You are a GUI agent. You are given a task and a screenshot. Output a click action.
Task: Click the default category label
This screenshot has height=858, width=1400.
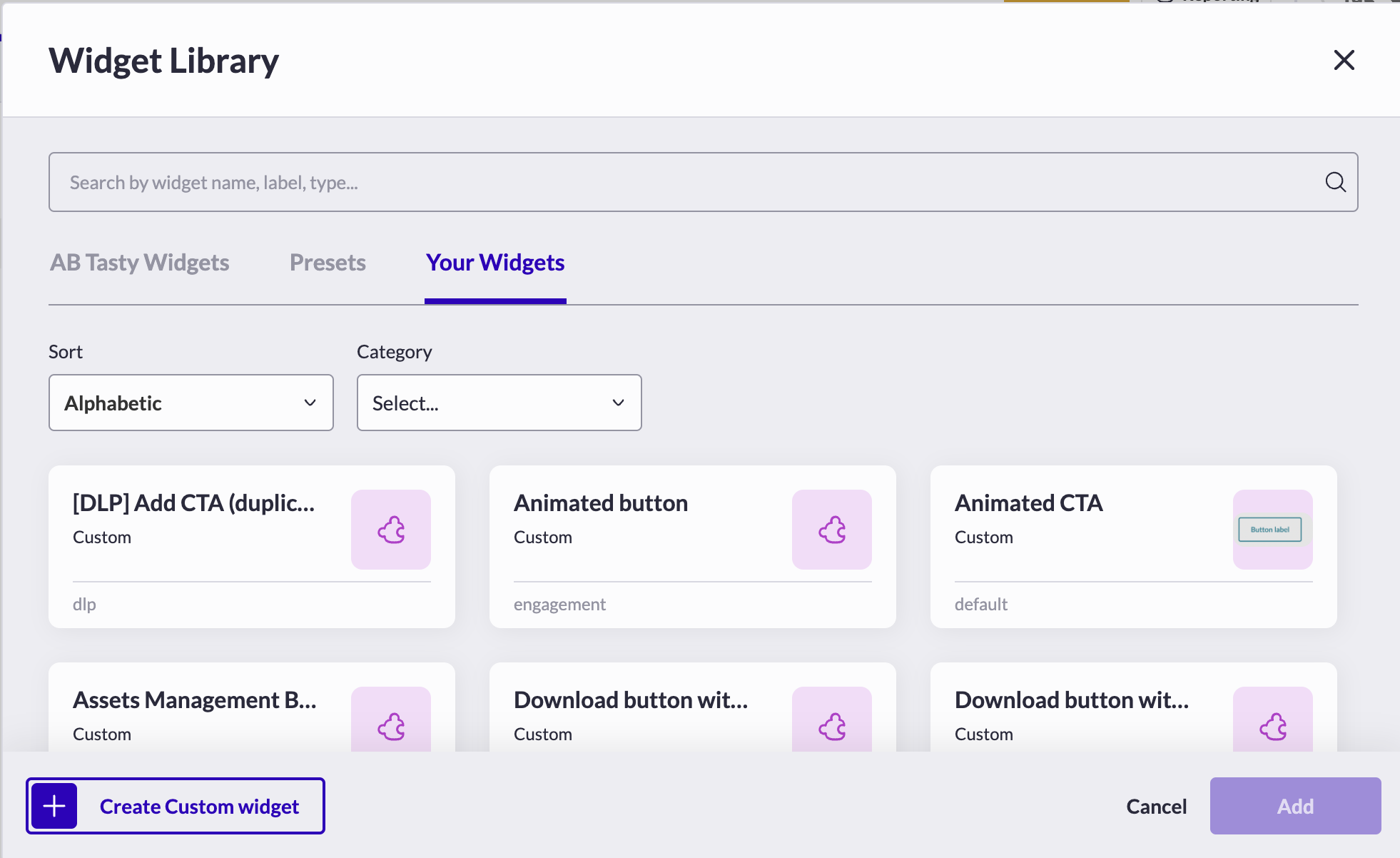(981, 605)
